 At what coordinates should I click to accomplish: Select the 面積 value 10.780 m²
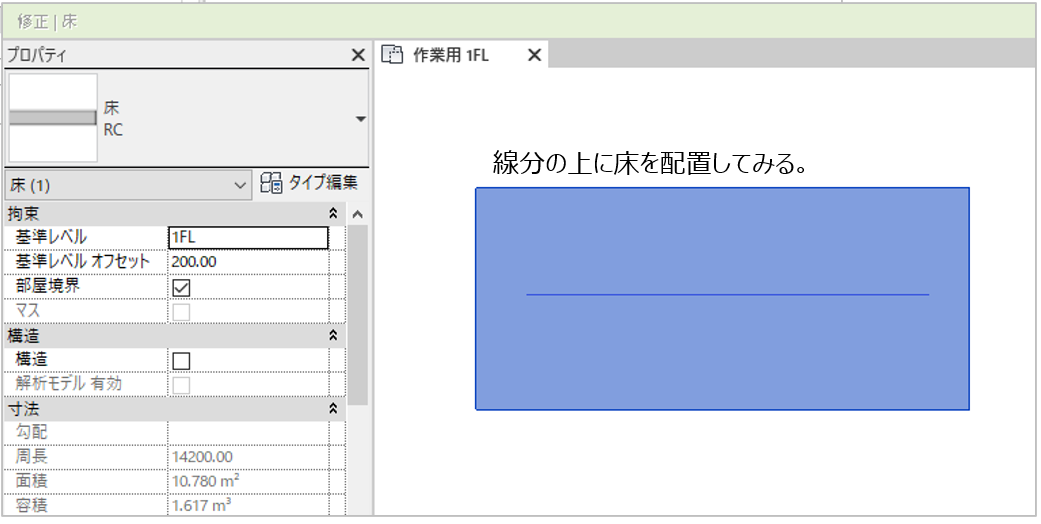tap(248, 481)
